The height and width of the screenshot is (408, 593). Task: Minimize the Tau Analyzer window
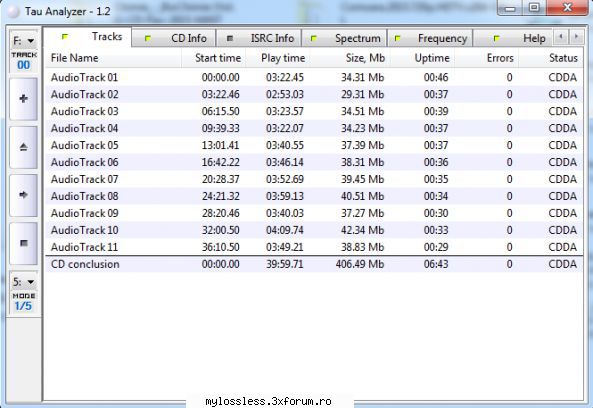510,8
